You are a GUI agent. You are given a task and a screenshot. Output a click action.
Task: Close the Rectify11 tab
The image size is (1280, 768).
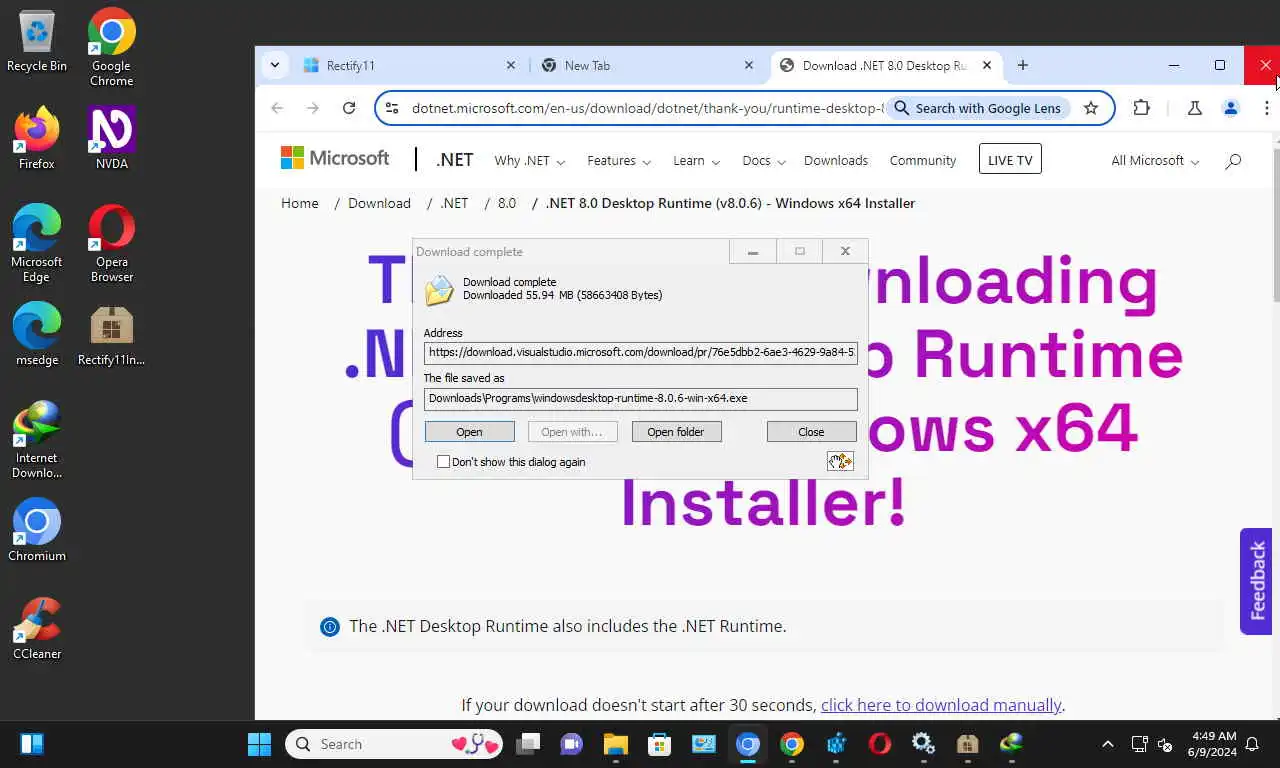tap(510, 65)
